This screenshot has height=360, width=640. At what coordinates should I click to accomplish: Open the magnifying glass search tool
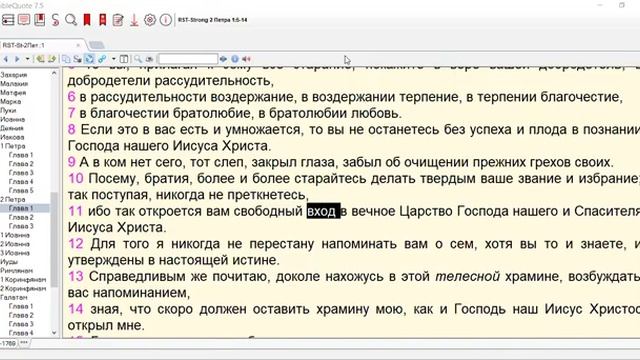pos(71,20)
